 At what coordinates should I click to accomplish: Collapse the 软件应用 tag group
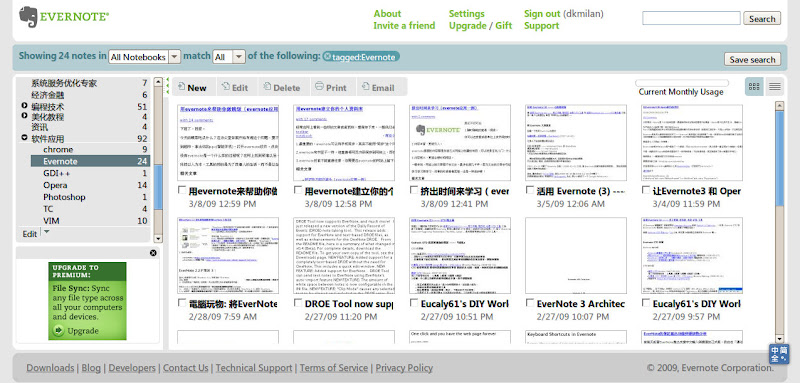point(24,138)
